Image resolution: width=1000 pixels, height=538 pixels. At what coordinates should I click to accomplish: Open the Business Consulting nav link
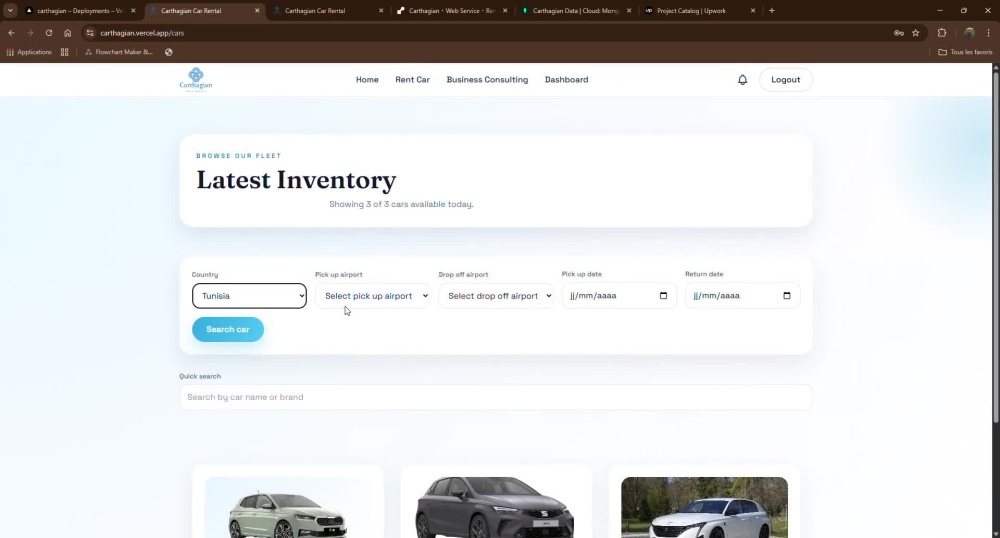tap(487, 80)
